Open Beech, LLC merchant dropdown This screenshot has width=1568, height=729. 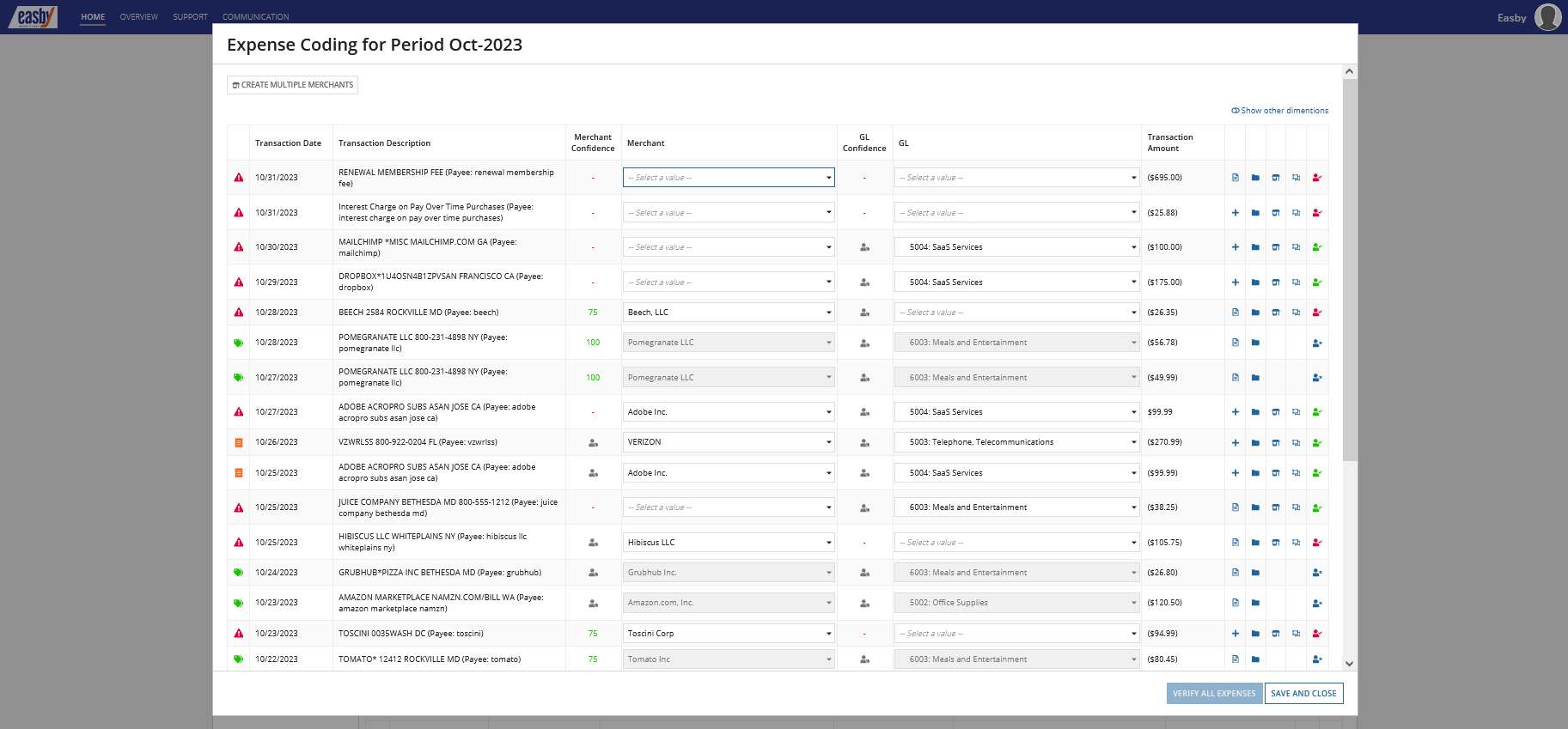coord(729,313)
